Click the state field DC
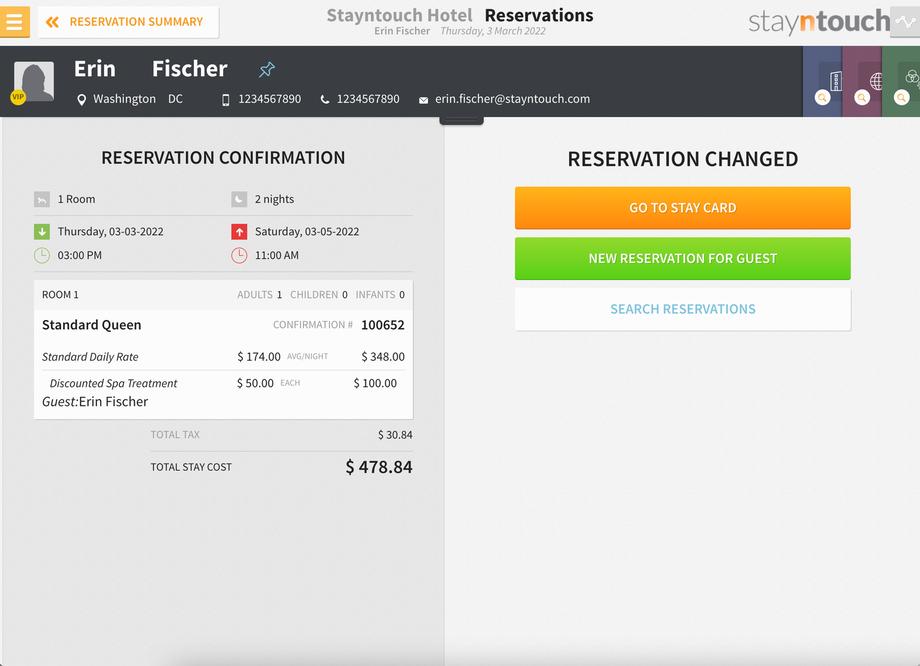This screenshot has width=920, height=666. click(x=175, y=99)
